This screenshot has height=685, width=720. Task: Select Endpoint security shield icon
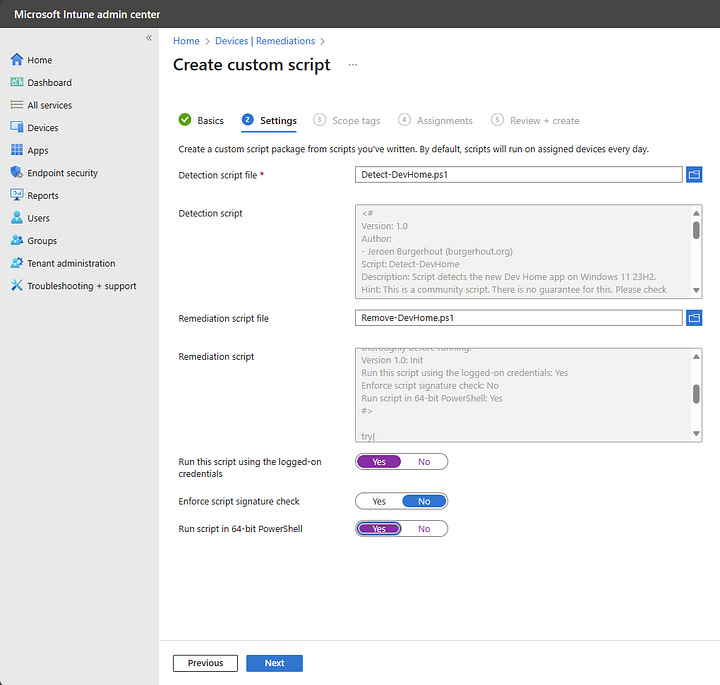coord(17,172)
